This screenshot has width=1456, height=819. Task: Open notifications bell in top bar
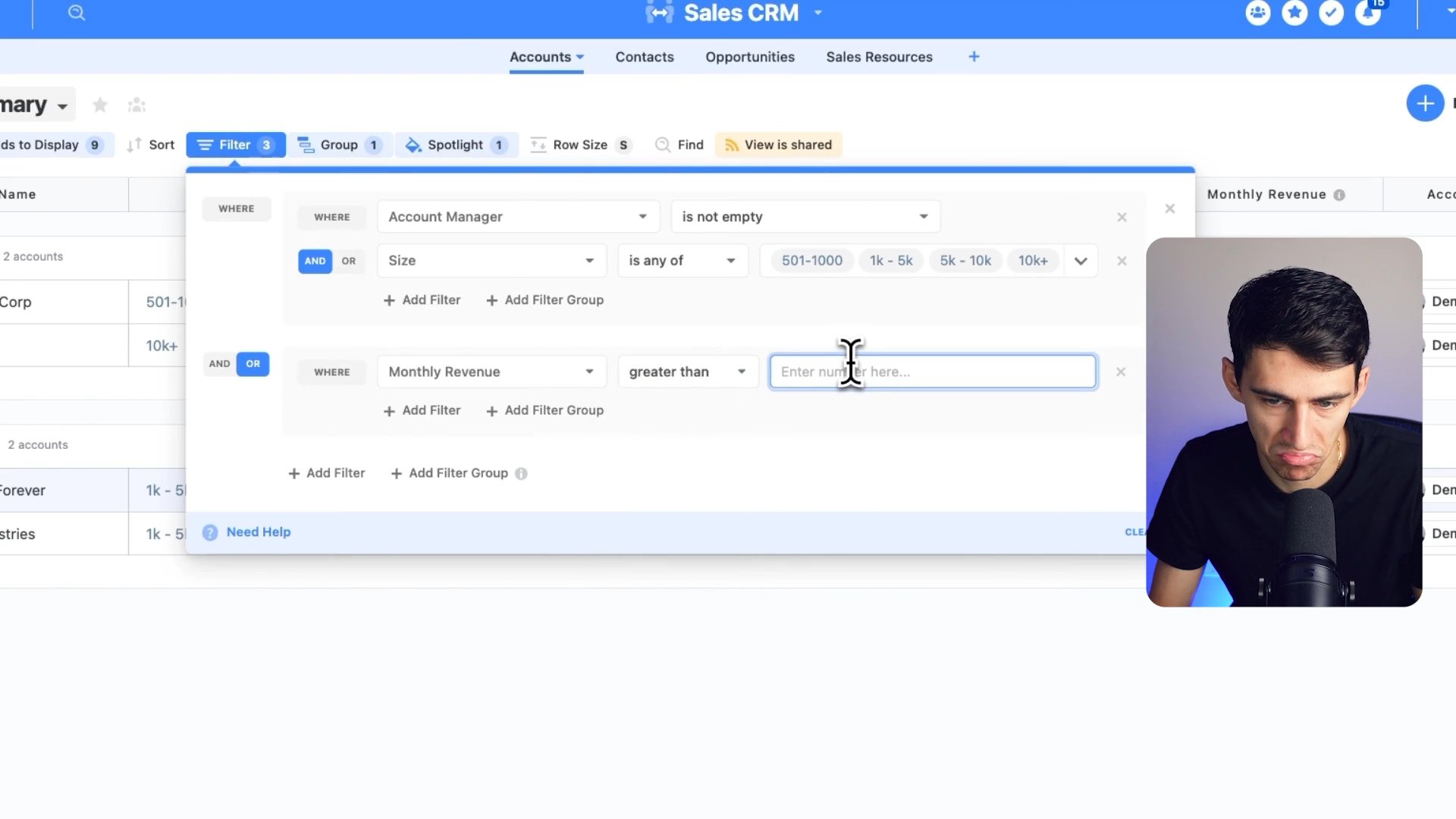click(x=1368, y=13)
